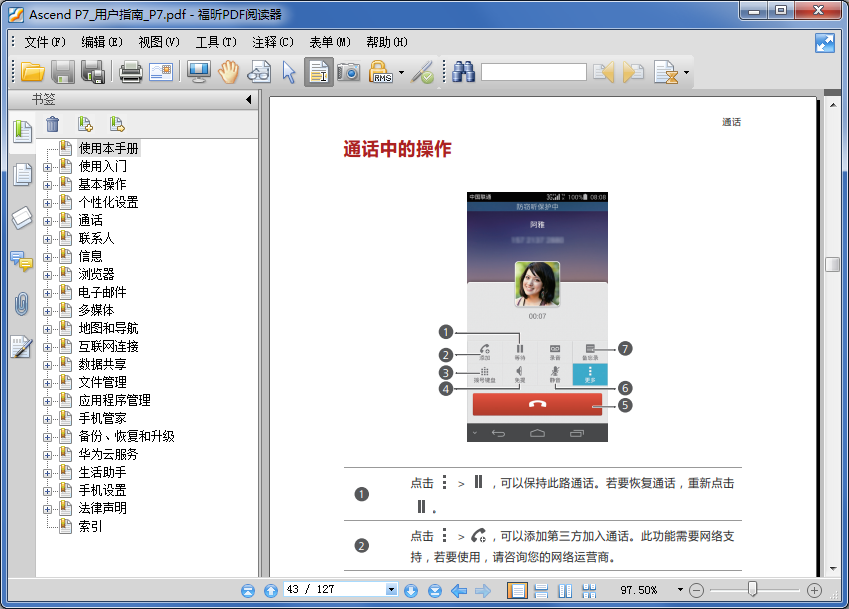This screenshot has height=609, width=849.
Task: Select the Snapshot camera tool
Action: click(x=348, y=72)
